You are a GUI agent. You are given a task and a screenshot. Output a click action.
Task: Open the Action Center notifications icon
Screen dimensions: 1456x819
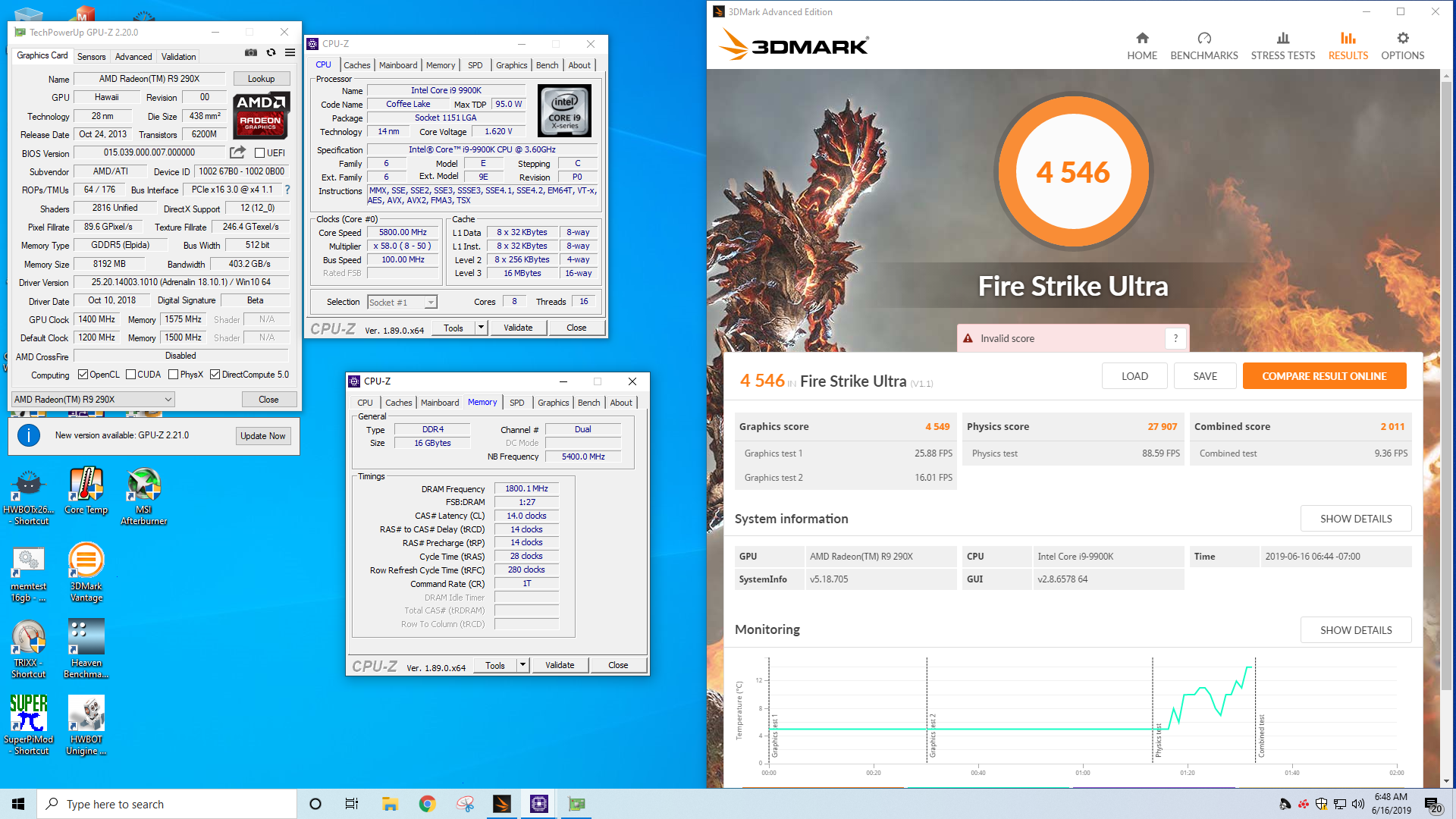1432,805
